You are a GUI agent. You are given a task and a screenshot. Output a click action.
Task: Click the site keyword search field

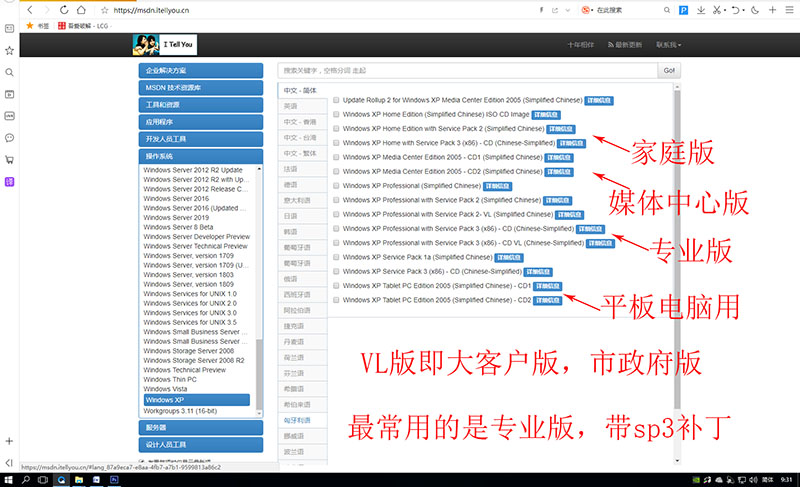pos(468,70)
